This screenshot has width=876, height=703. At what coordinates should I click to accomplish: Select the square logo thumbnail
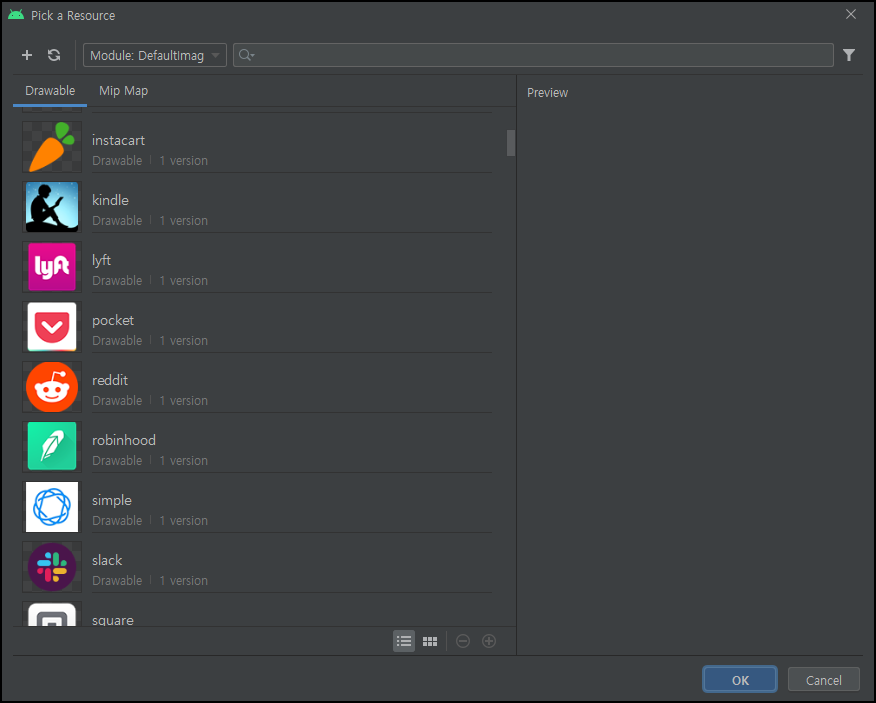pos(52,614)
